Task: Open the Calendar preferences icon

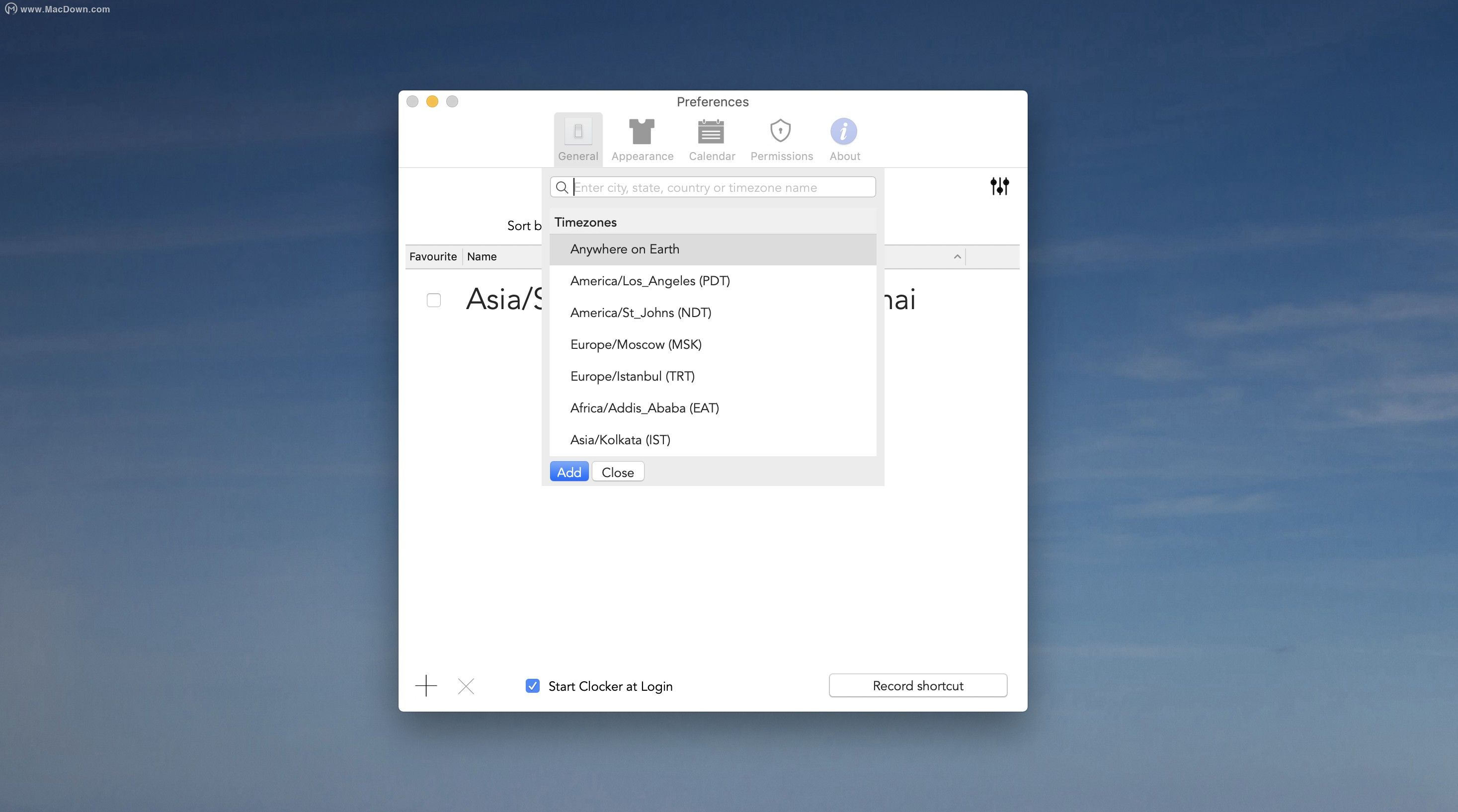Action: pyautogui.click(x=712, y=139)
